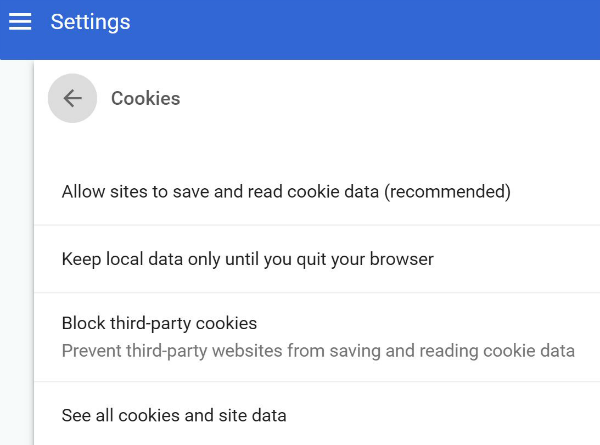Image resolution: width=600 pixels, height=445 pixels.
Task: Click the Cookies page heading
Action: coord(145,98)
